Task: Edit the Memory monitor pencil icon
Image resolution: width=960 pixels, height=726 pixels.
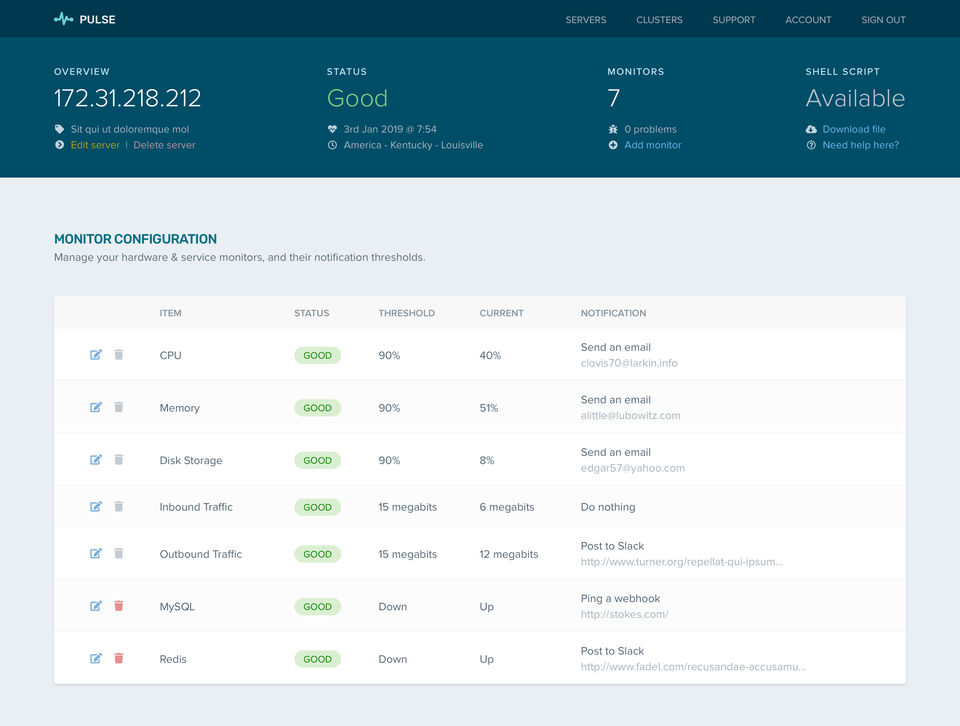Action: [x=96, y=408]
